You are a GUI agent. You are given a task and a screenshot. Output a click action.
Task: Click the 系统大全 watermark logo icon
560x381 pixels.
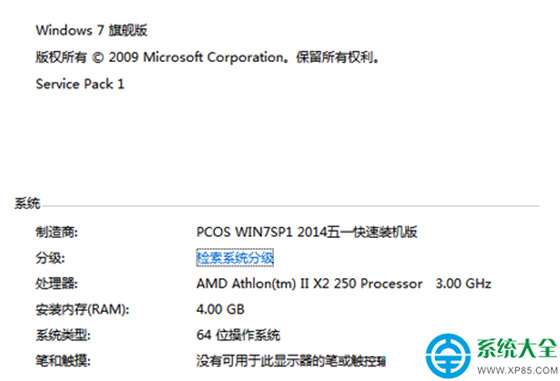click(x=448, y=356)
